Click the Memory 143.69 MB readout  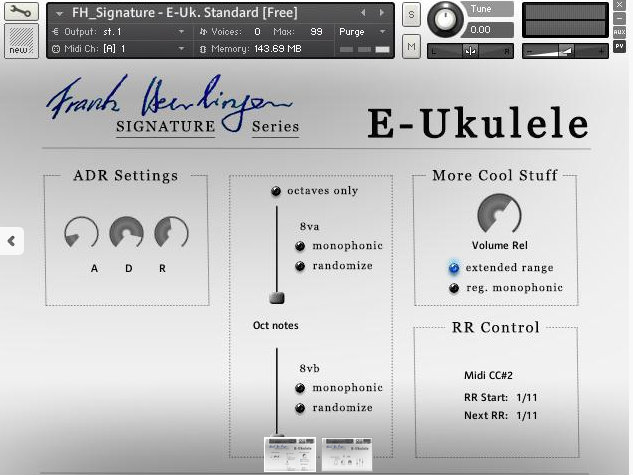click(278, 49)
